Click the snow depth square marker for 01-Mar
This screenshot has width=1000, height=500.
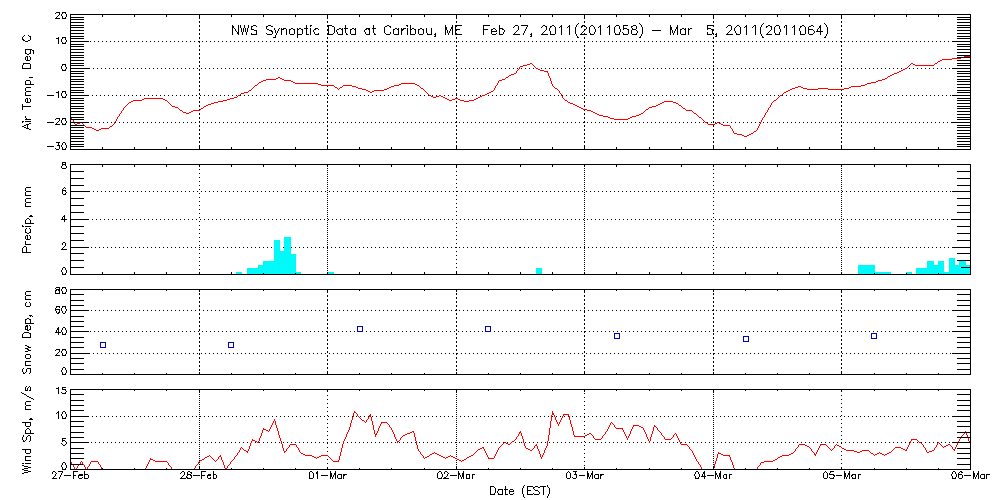[360, 329]
